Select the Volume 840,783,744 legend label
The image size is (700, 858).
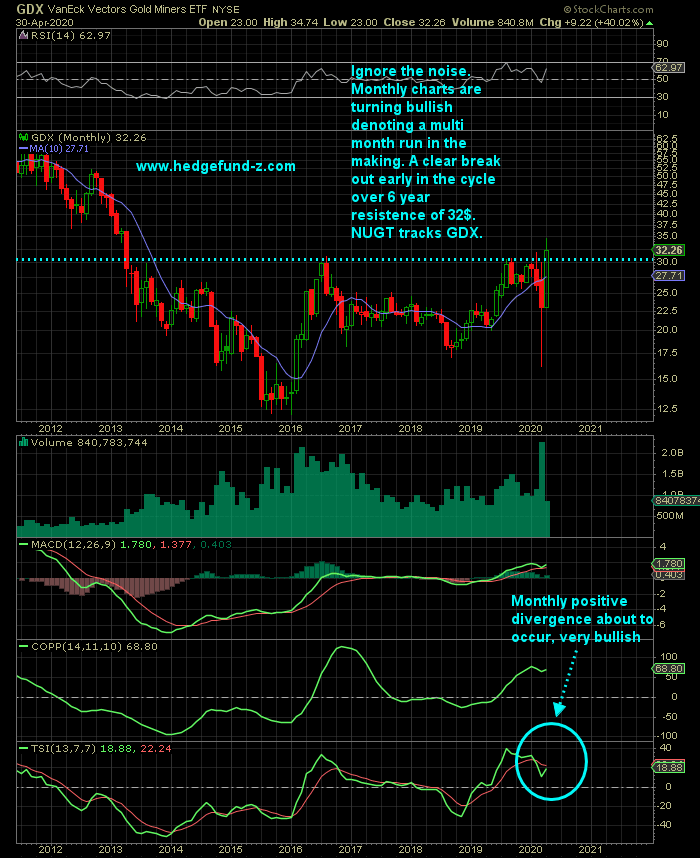89,442
